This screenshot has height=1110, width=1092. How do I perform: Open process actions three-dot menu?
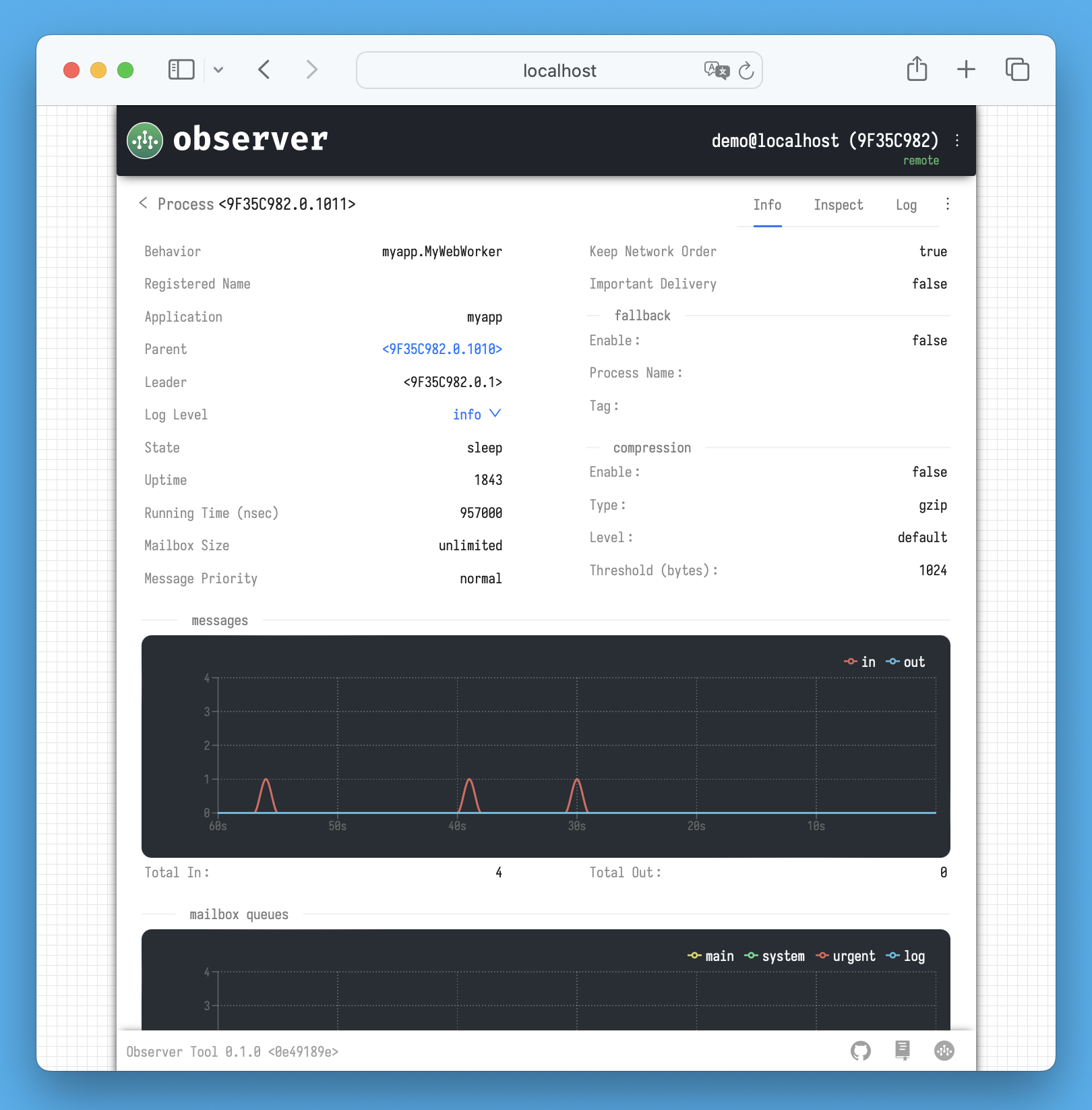tap(948, 204)
